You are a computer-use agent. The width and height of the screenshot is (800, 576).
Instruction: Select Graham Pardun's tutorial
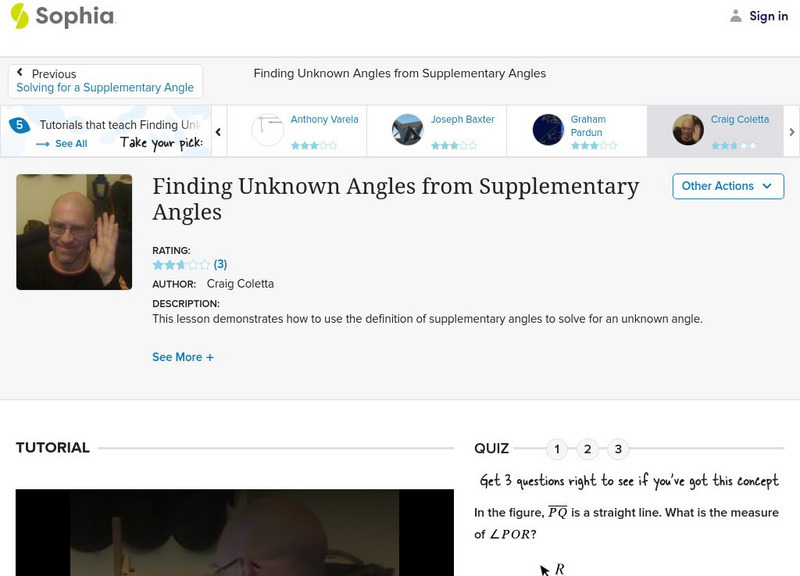click(x=577, y=131)
